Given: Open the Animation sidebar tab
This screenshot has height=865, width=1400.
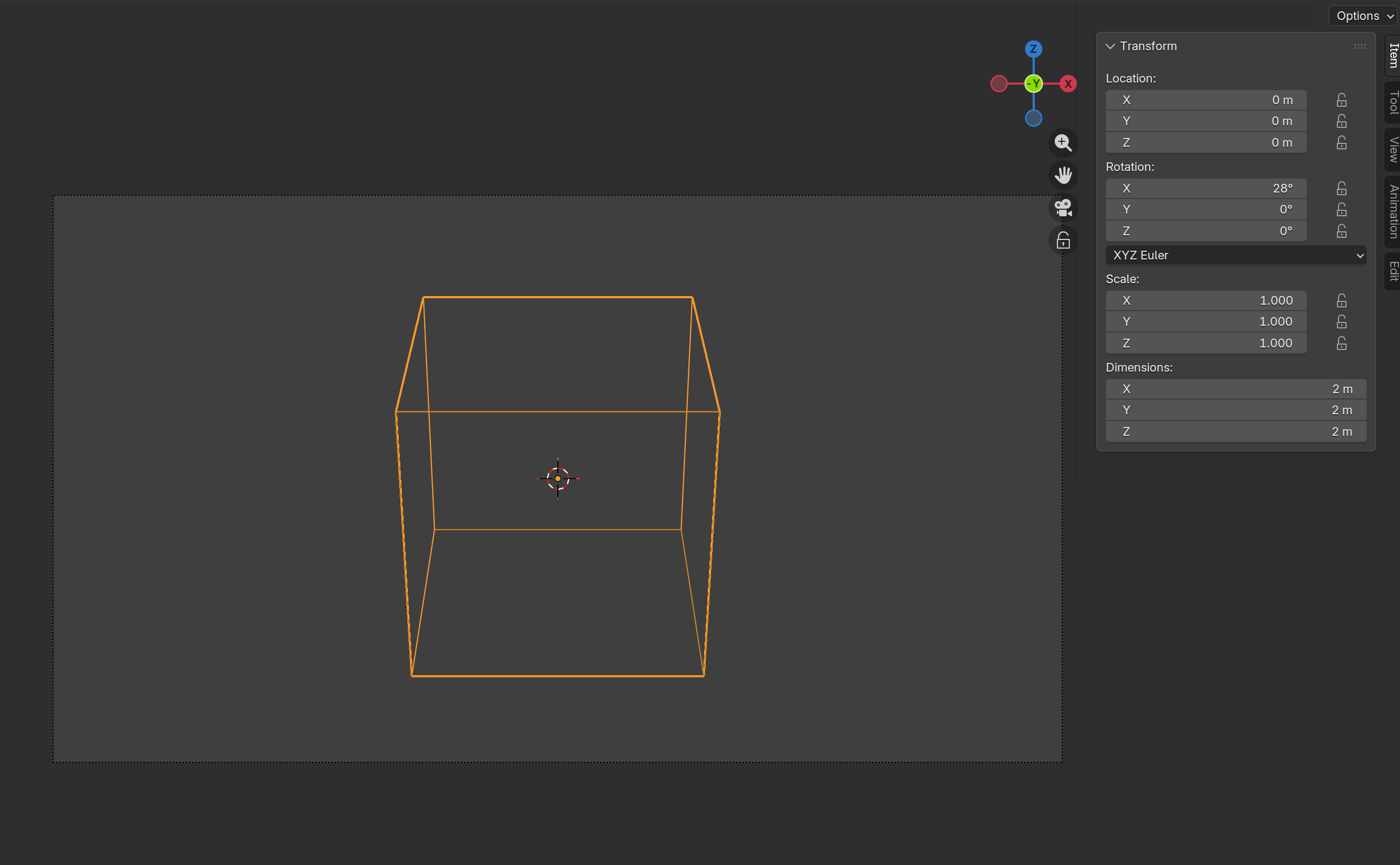Looking at the screenshot, I should pos(1393,212).
